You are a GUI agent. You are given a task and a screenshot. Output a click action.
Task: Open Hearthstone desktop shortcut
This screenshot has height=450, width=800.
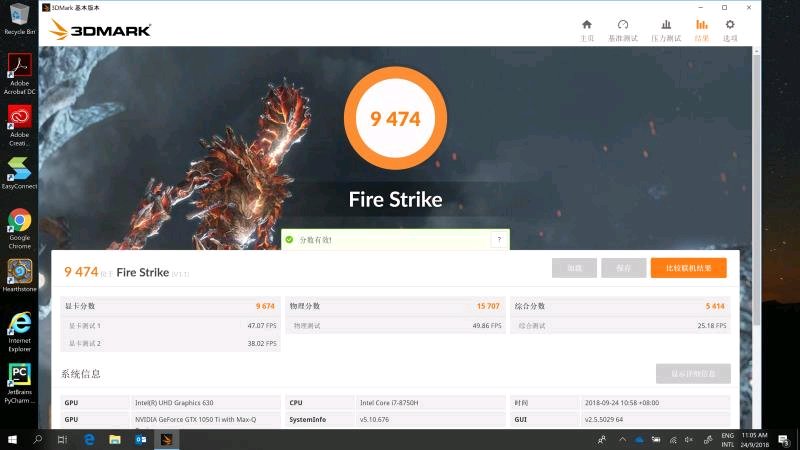pos(19,276)
